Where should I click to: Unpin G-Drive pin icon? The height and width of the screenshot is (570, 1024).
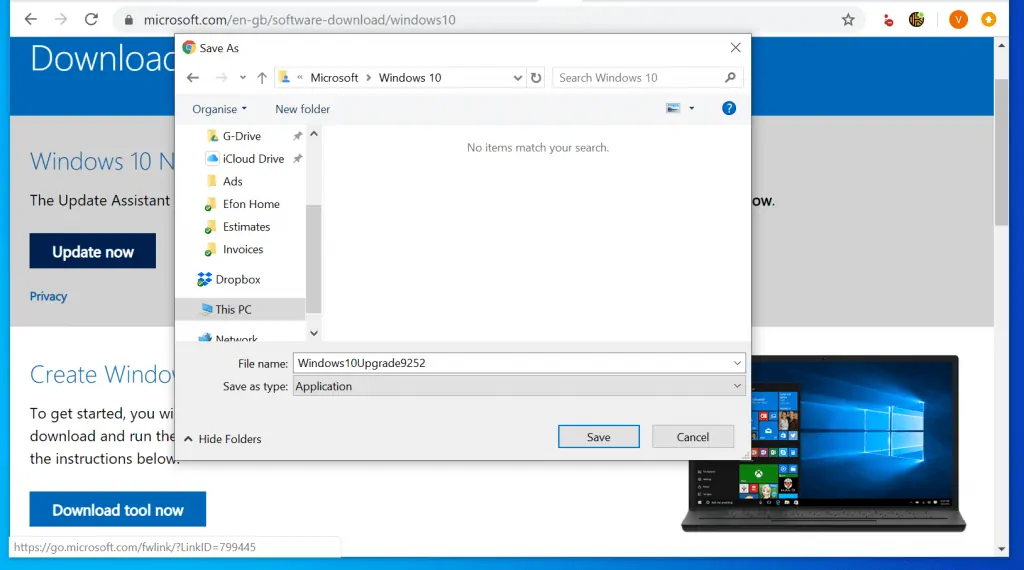[297, 136]
